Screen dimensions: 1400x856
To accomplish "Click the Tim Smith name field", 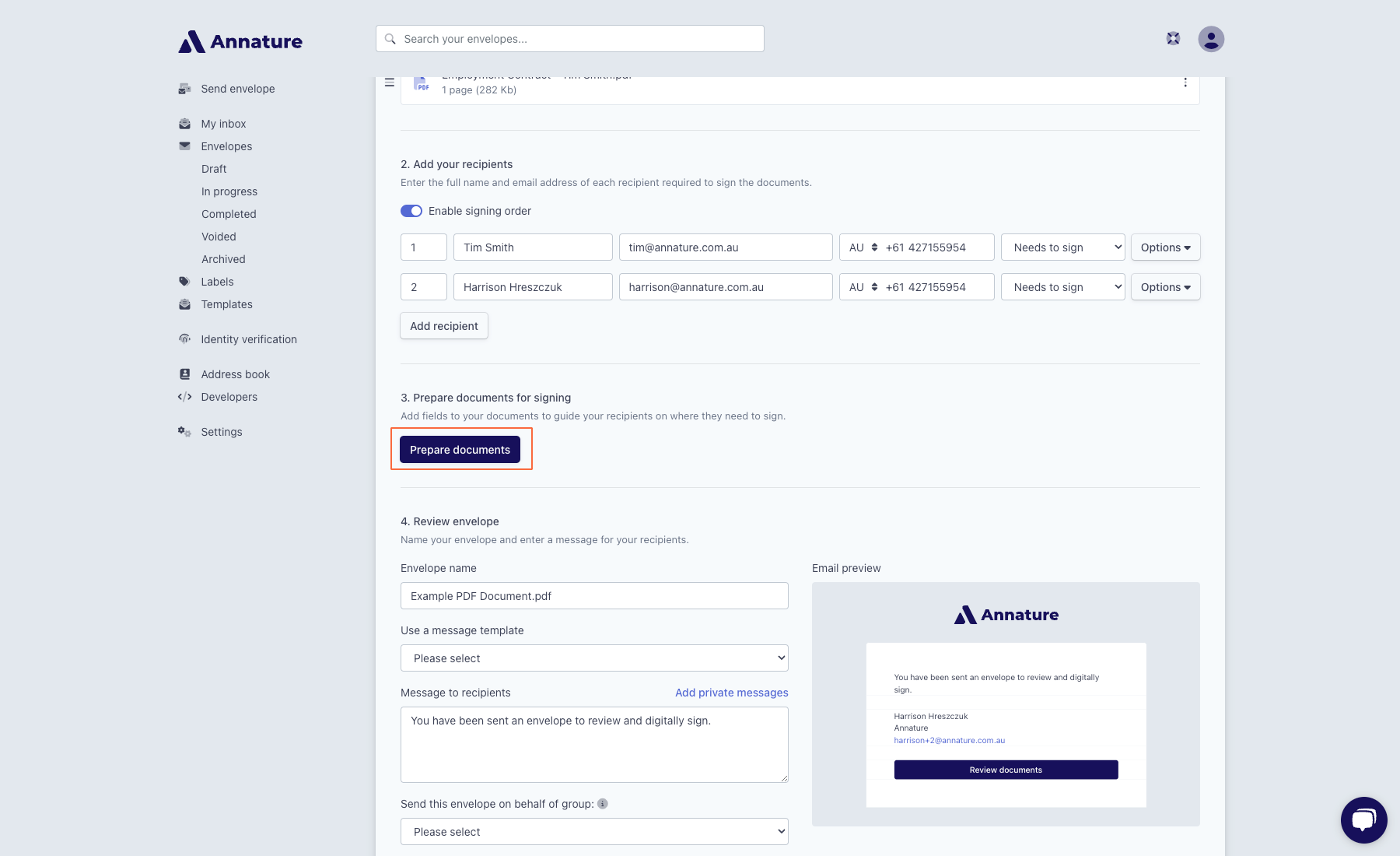I will [533, 247].
